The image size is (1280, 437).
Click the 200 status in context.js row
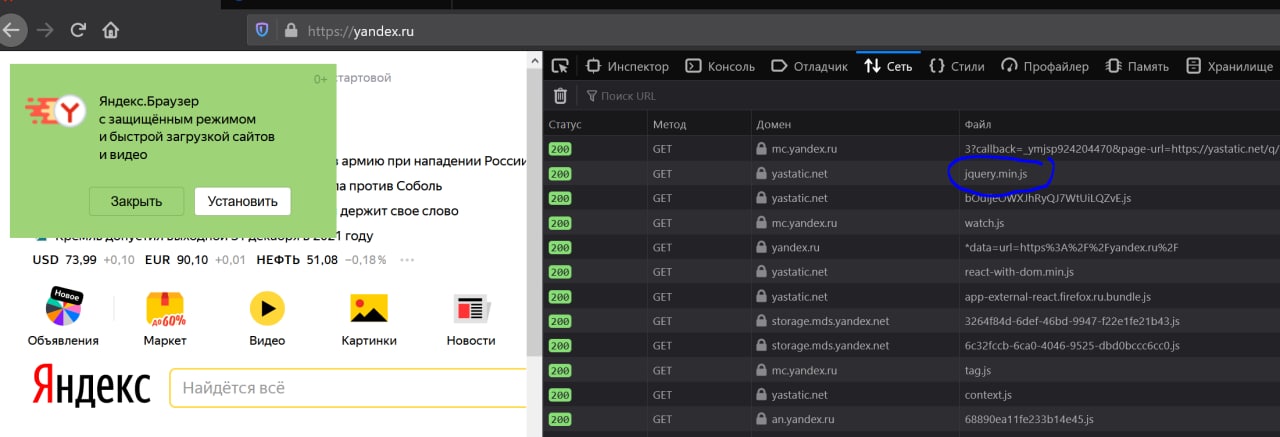coord(560,394)
